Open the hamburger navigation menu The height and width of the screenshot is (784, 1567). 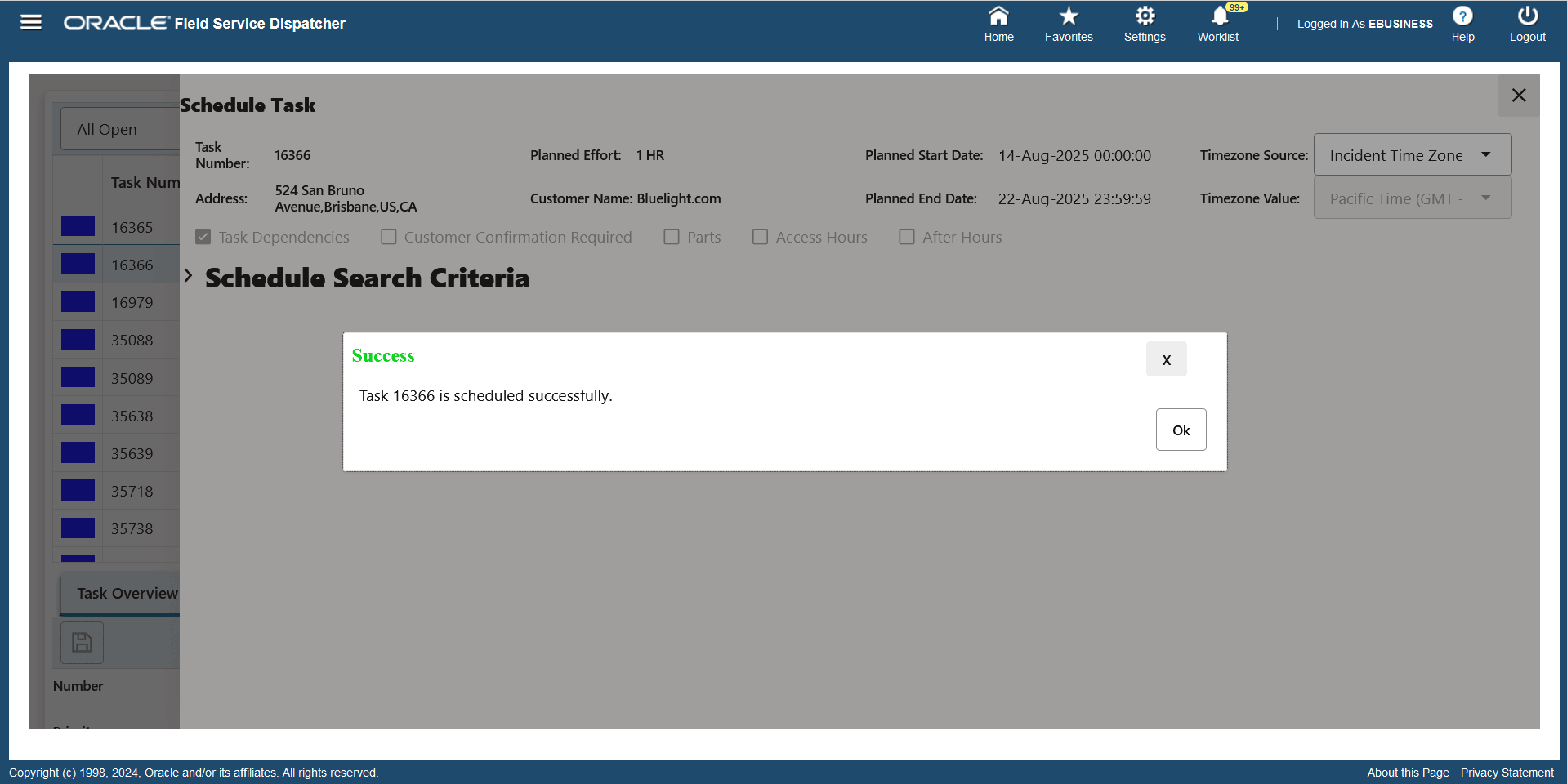click(30, 22)
